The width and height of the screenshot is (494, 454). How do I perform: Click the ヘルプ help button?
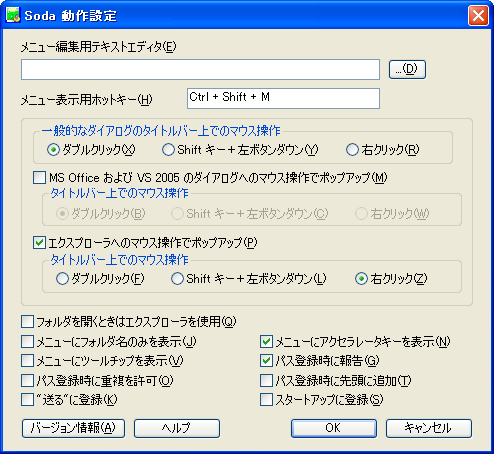(x=177, y=428)
